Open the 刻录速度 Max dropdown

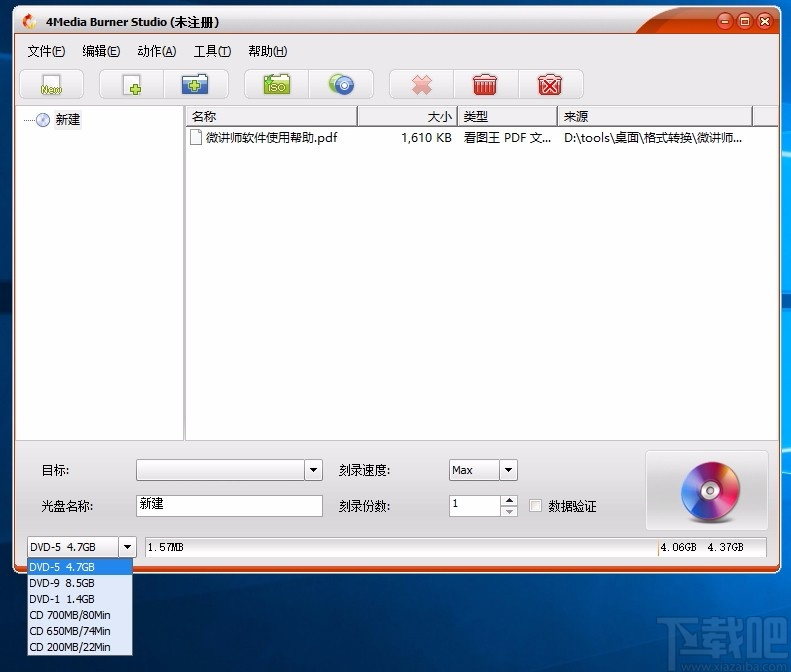coord(508,470)
